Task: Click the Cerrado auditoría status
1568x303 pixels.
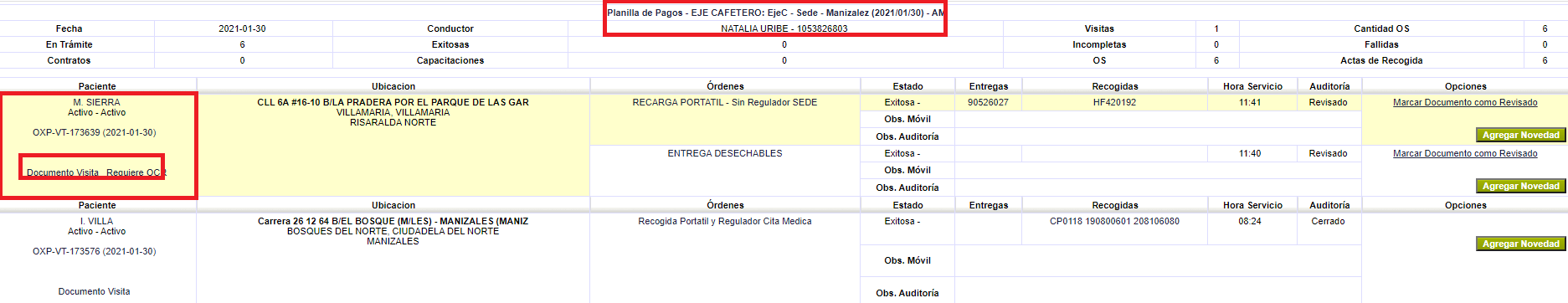Action: (1328, 221)
